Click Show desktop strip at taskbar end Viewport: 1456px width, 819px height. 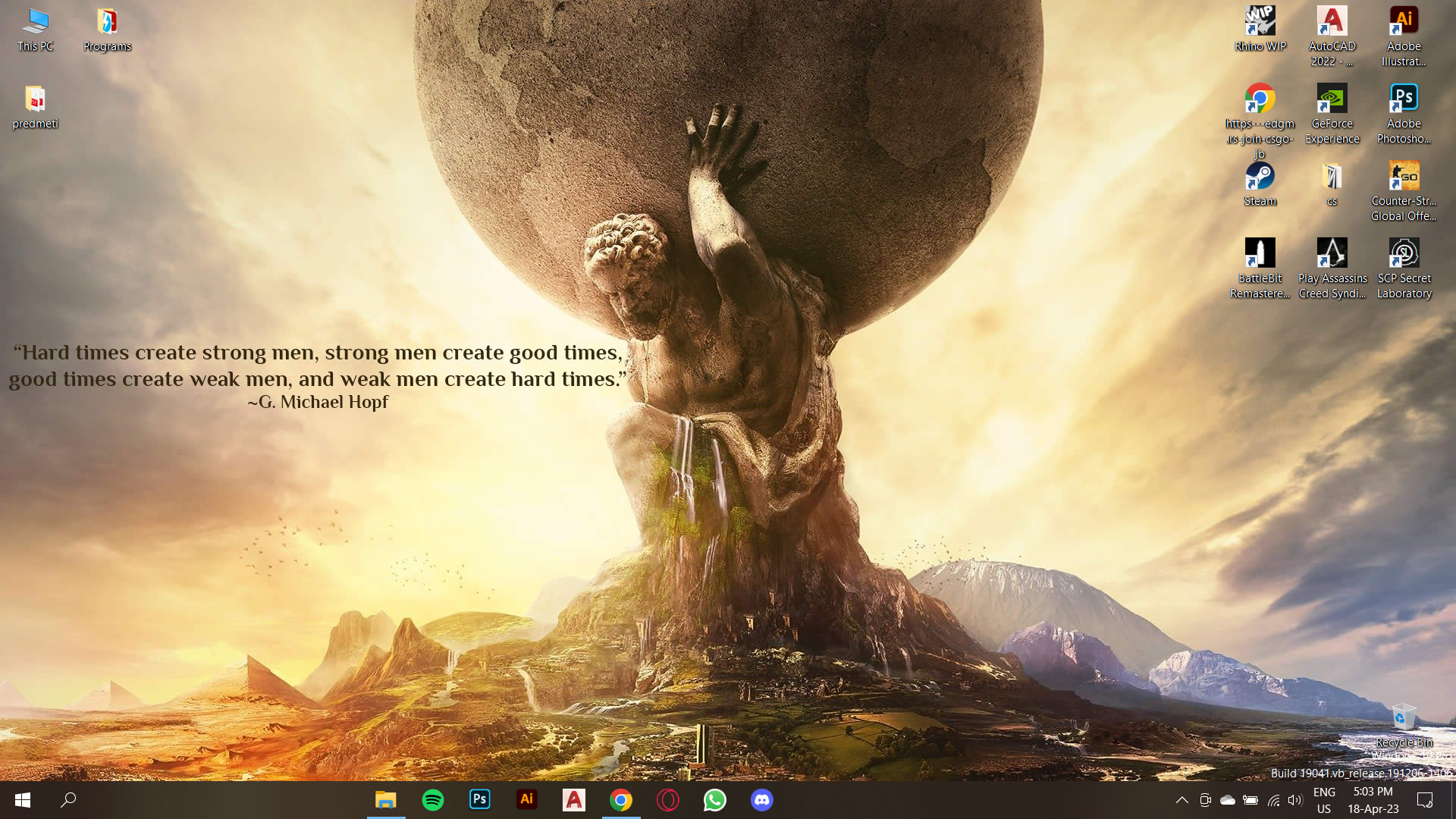pos(1453,800)
